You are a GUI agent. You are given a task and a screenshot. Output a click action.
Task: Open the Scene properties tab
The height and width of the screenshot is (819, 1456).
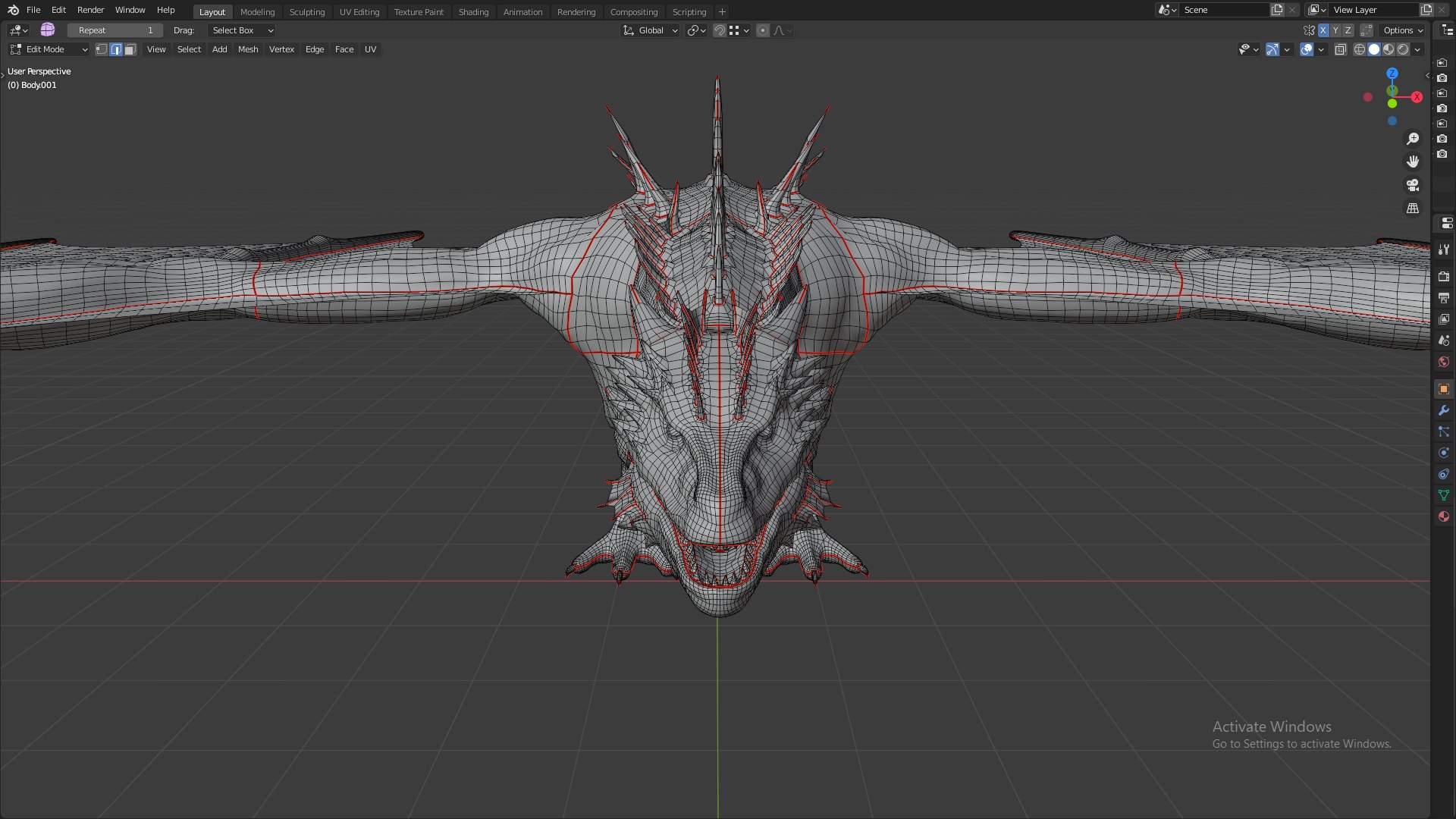(1444, 340)
